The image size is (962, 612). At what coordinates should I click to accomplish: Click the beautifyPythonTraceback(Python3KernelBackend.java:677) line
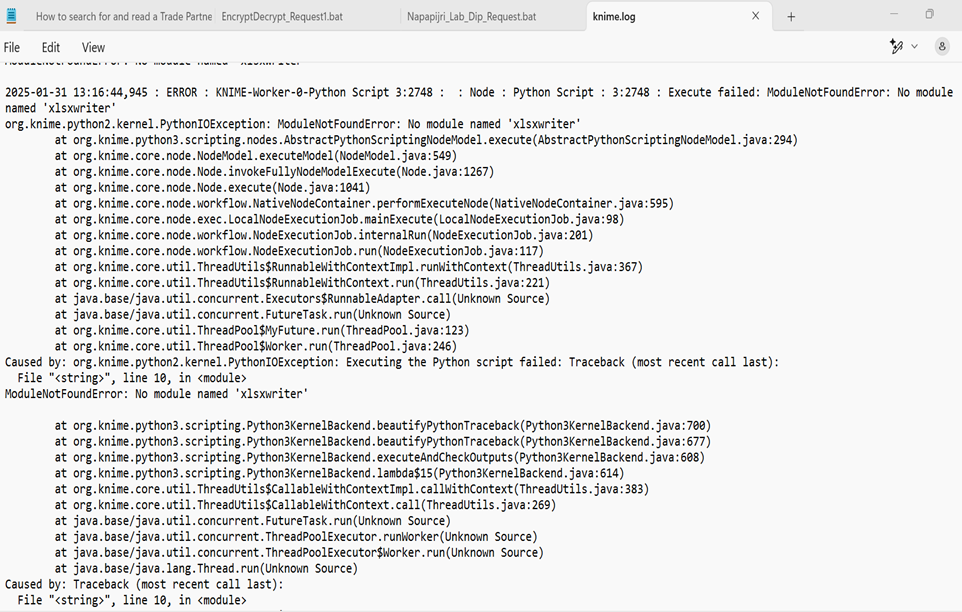tap(382, 442)
